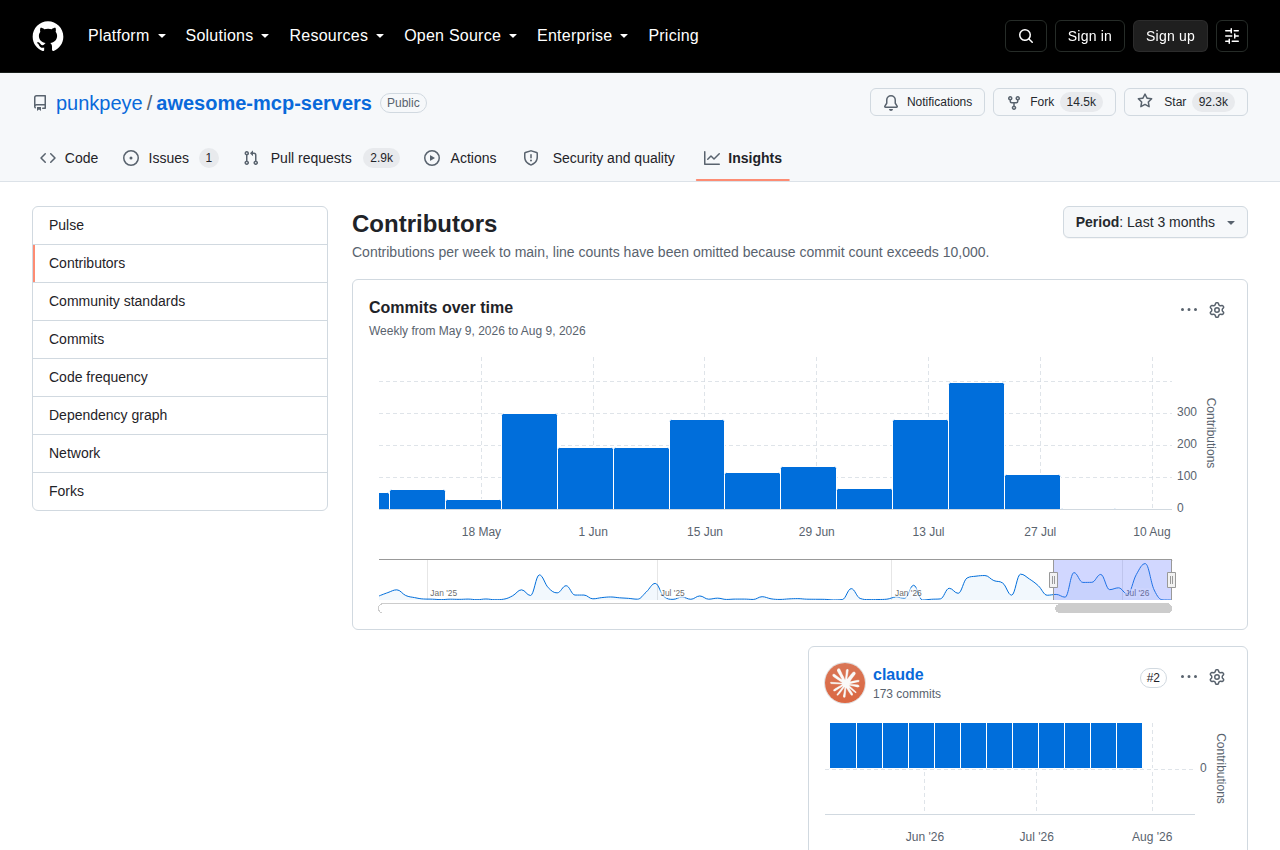Open Commits in the insights sidebar
1280x850 pixels.
pyautogui.click(x=180, y=339)
